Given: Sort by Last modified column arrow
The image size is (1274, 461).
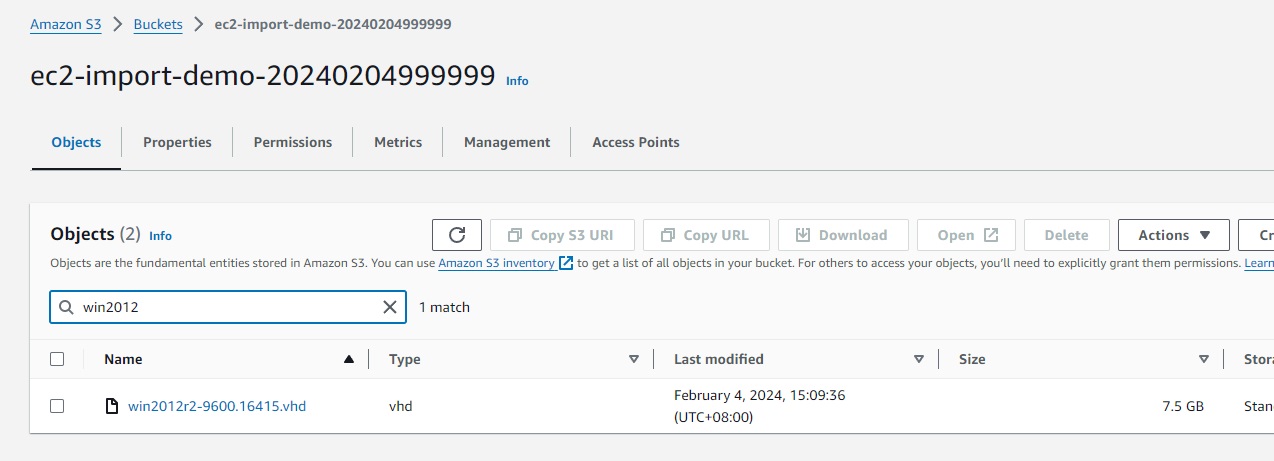Looking at the screenshot, I should click(918, 359).
